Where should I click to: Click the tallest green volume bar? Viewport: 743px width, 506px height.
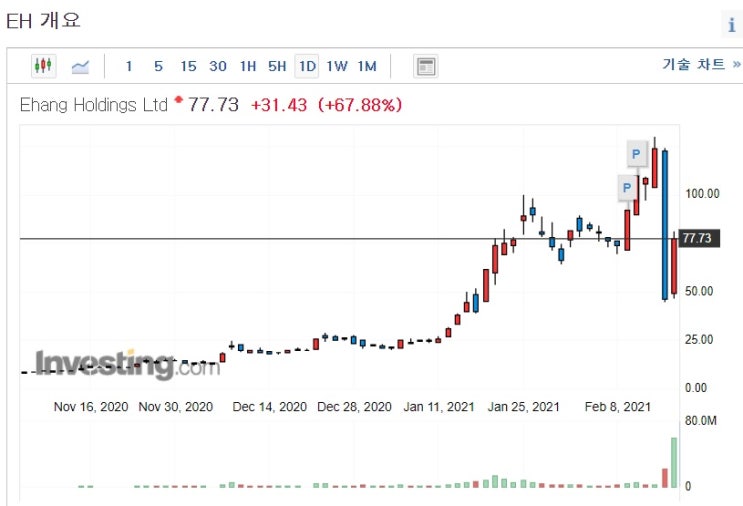[x=674, y=462]
